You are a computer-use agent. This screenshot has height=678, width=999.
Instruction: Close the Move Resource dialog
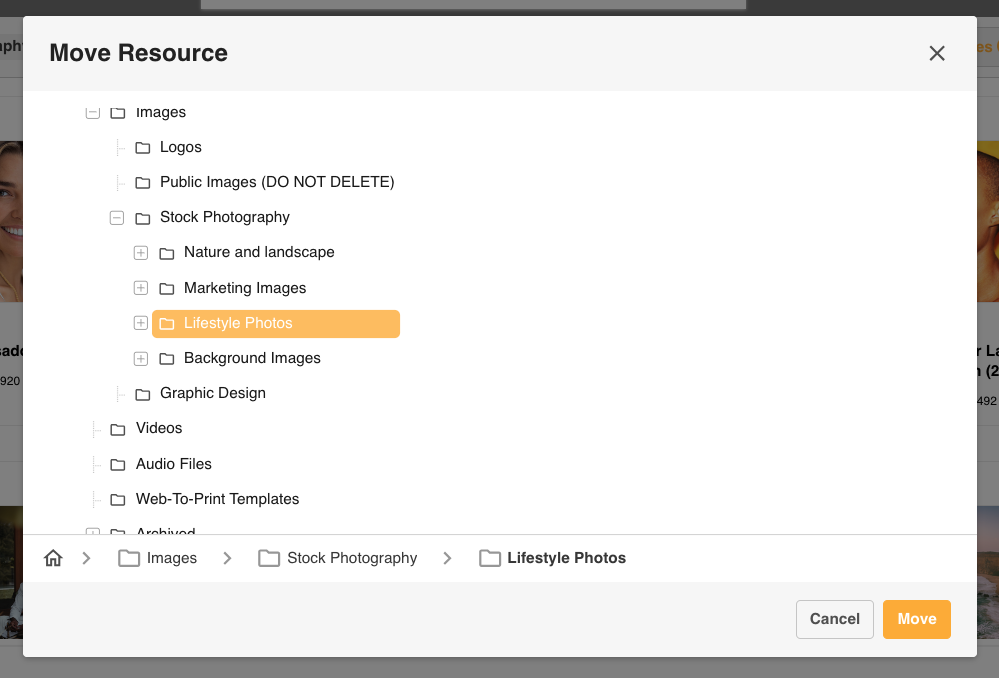[x=937, y=53]
